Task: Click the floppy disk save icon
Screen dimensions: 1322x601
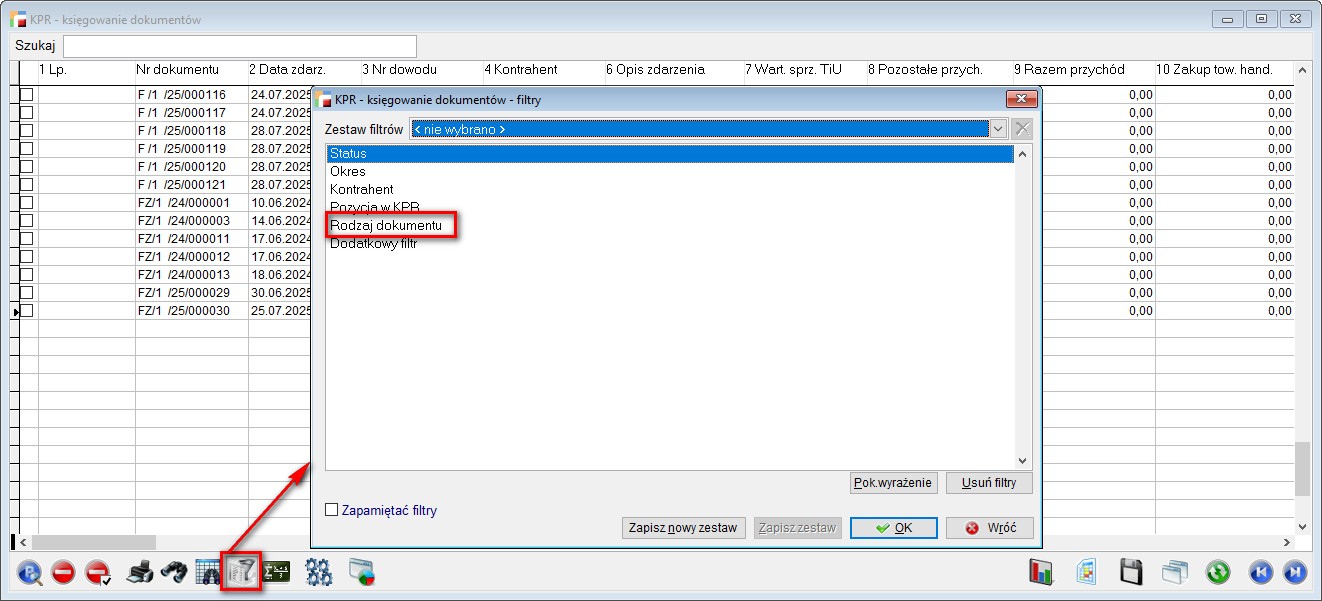Action: [1130, 572]
